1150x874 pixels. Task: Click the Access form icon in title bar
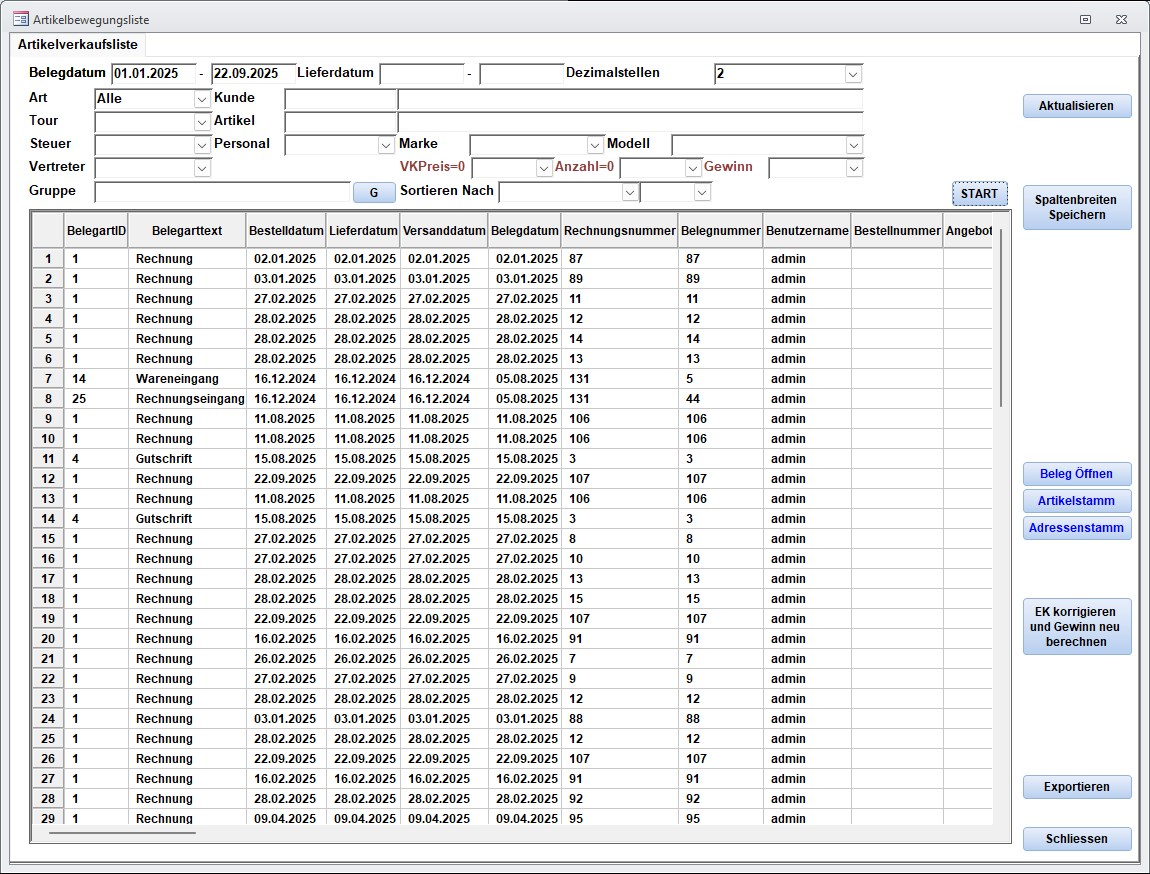click(x=20, y=19)
